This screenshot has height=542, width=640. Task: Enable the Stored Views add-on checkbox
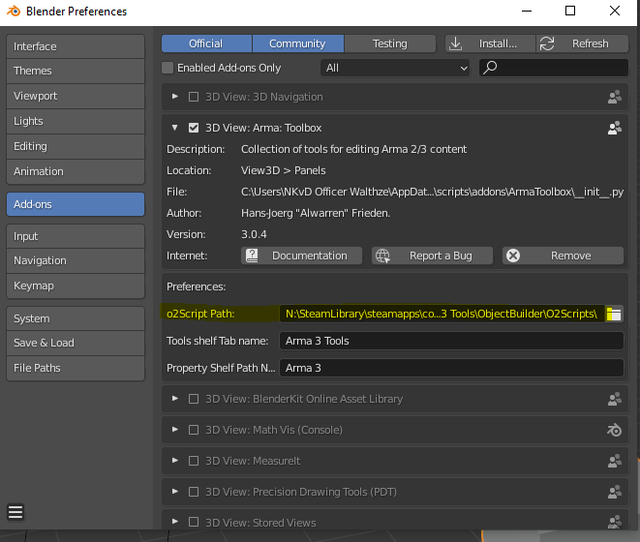[193, 522]
